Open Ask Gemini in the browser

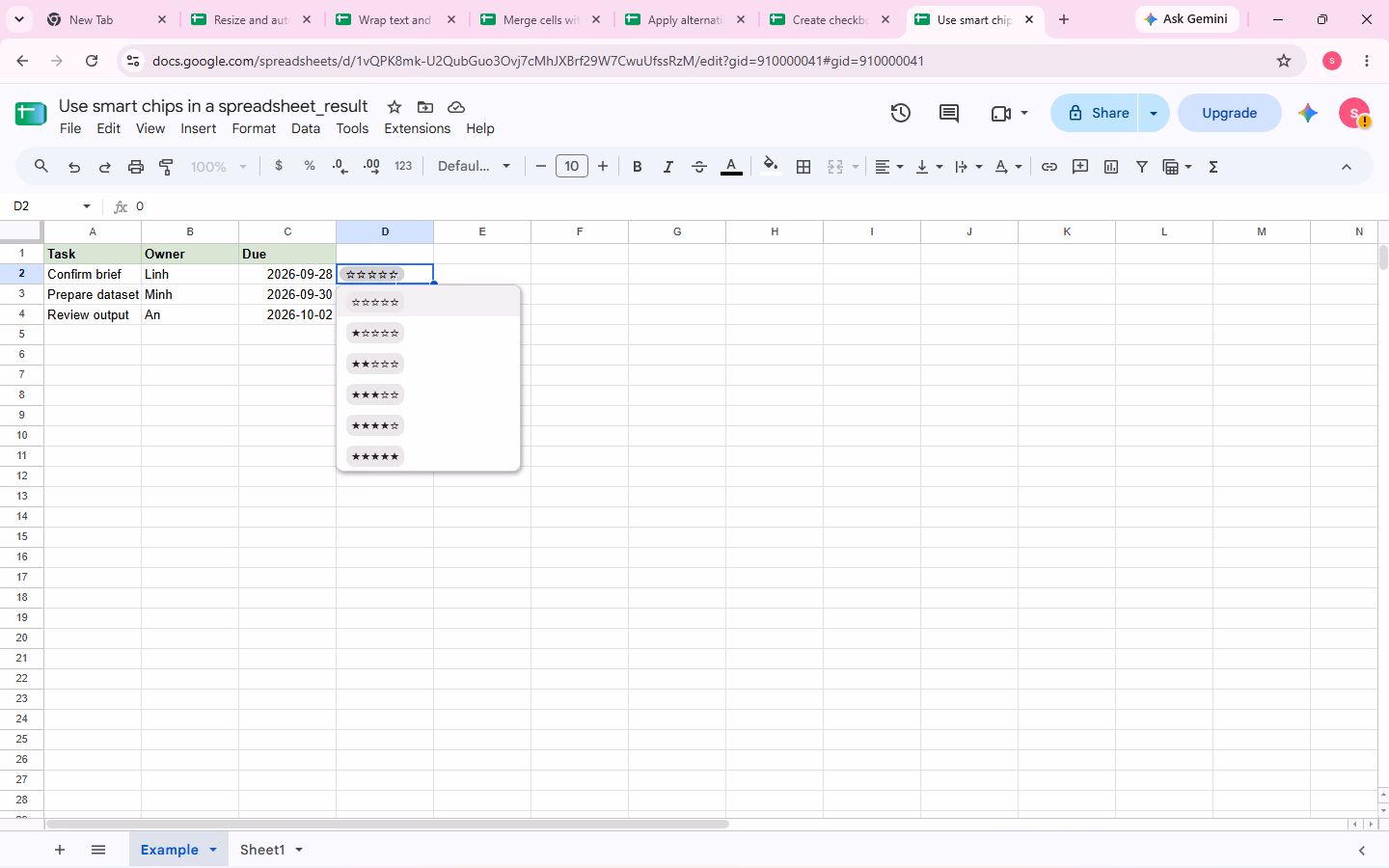click(1186, 19)
